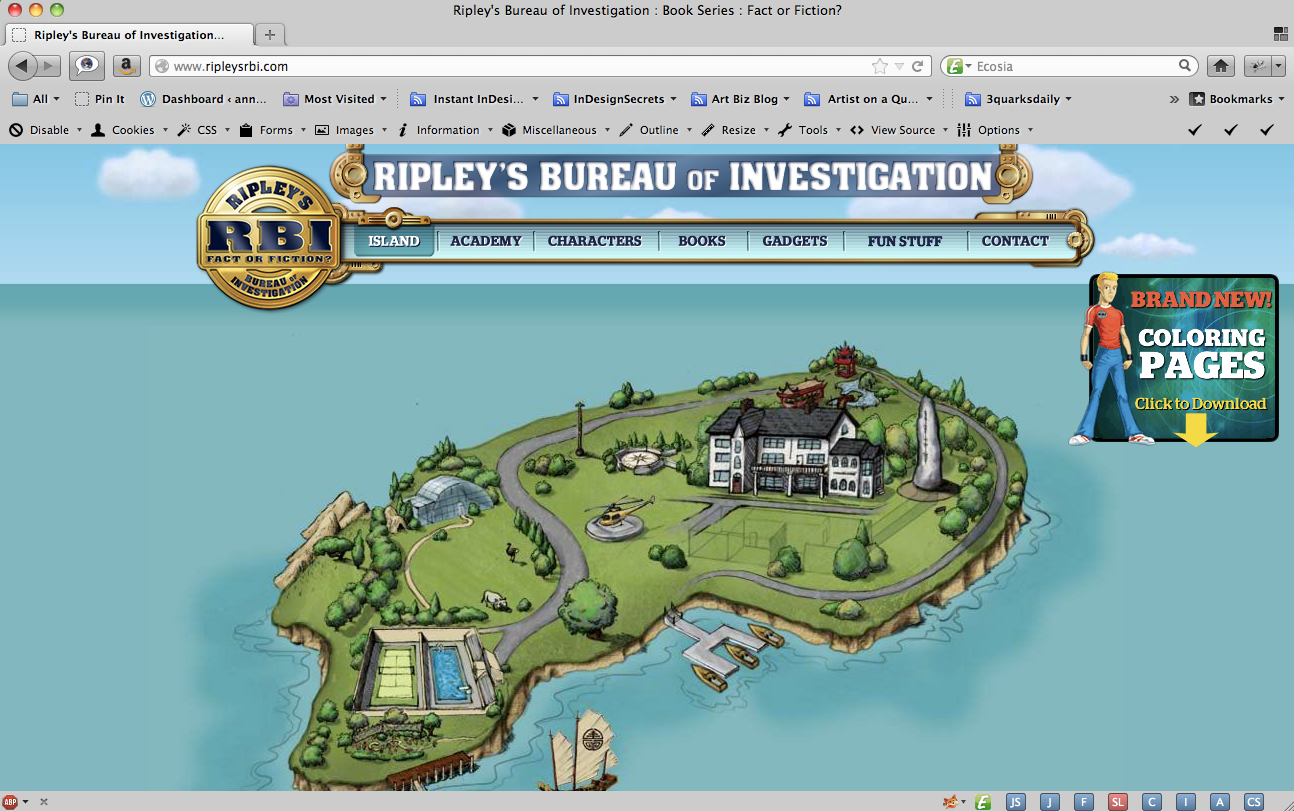
Task: Choose a search engine via the Ecosia icon
Action: point(959,66)
